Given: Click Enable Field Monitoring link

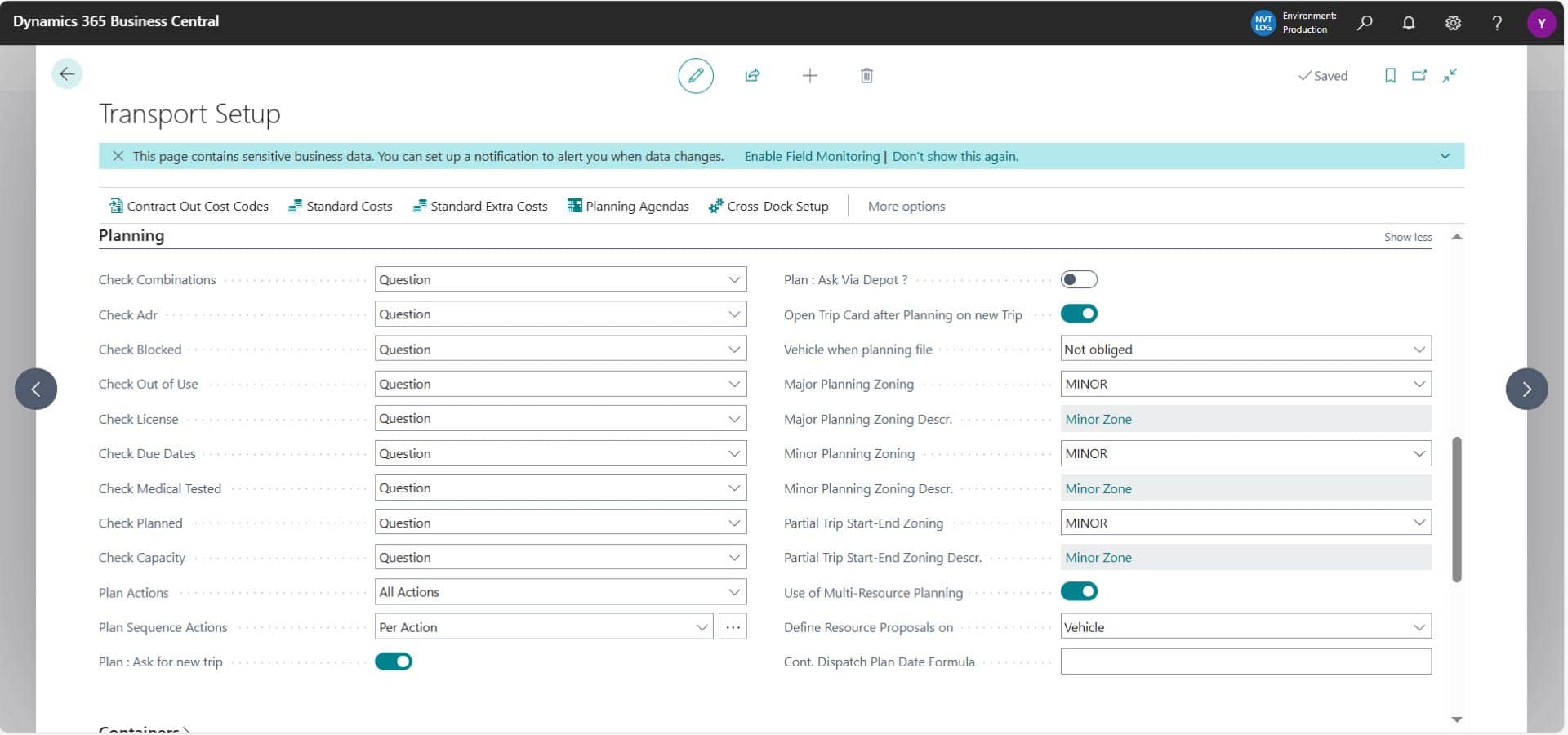Looking at the screenshot, I should 812,156.
